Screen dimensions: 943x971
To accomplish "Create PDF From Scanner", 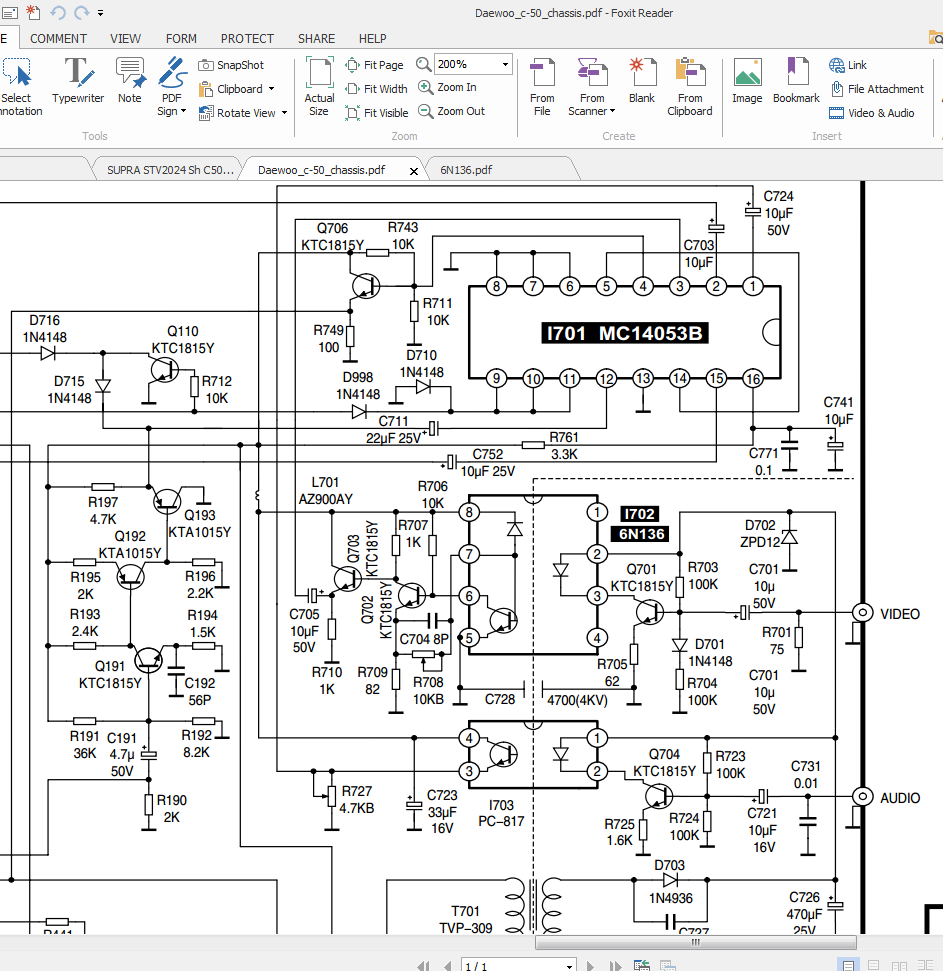I will coord(592,86).
